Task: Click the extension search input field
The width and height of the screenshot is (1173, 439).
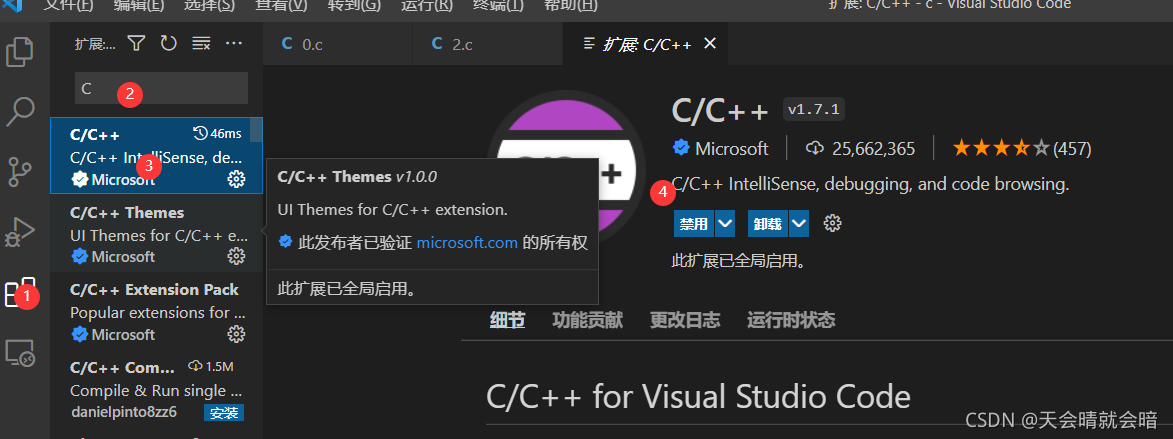Action: pyautogui.click(x=161, y=88)
